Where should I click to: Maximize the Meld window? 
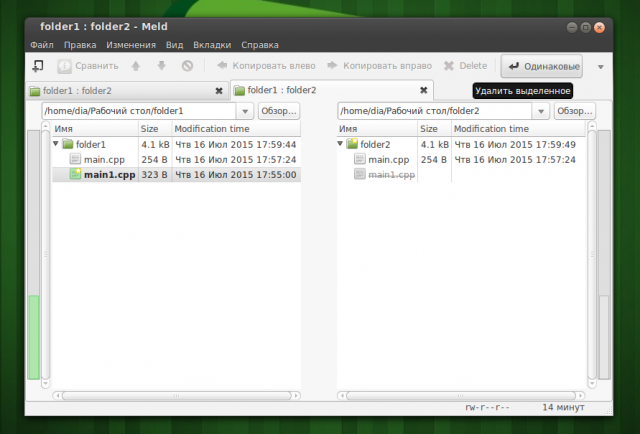click(585, 27)
